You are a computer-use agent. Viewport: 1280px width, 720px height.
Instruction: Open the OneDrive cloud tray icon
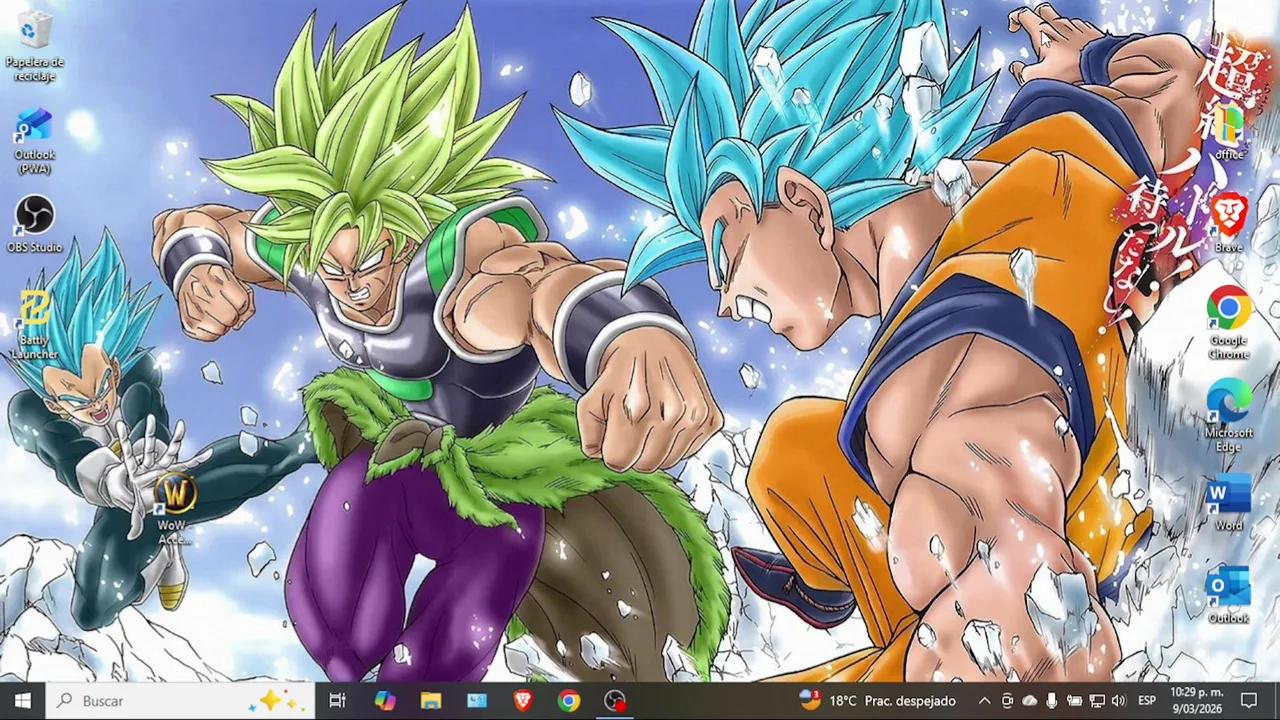click(x=1029, y=700)
